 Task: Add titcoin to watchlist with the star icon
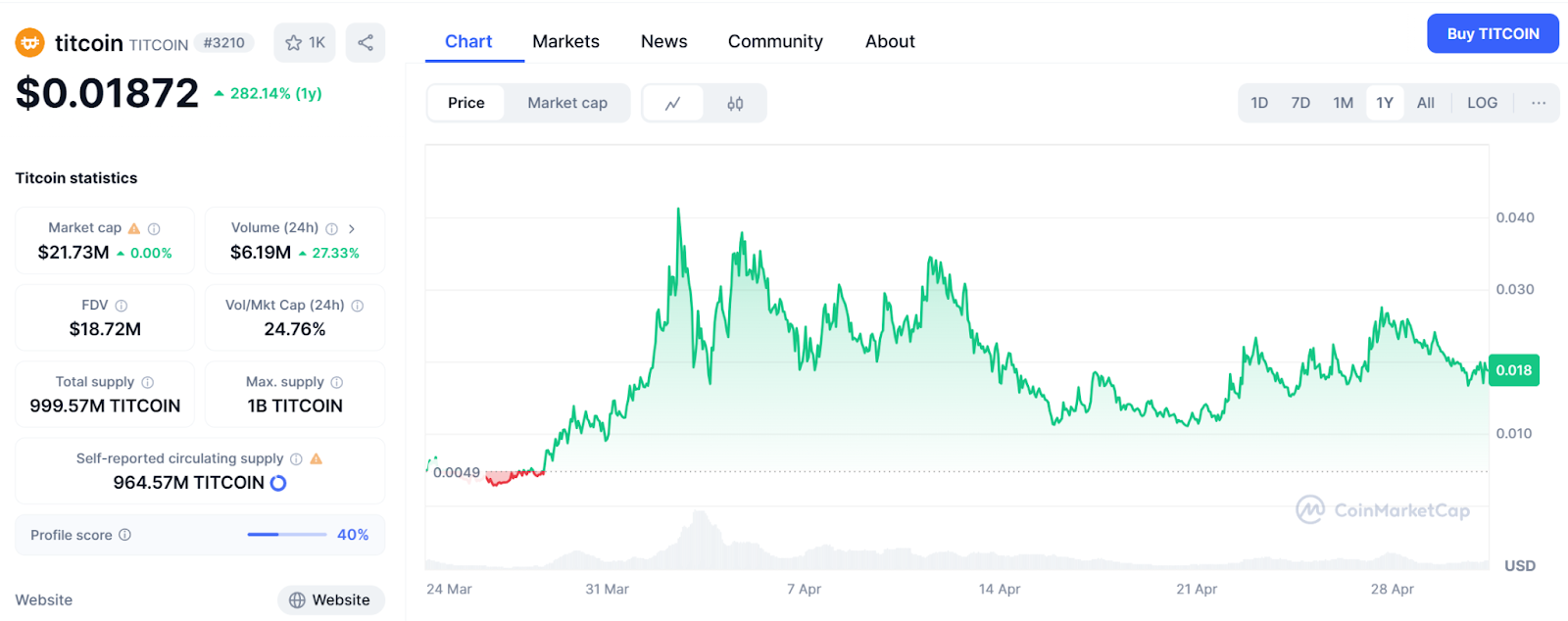click(x=293, y=42)
